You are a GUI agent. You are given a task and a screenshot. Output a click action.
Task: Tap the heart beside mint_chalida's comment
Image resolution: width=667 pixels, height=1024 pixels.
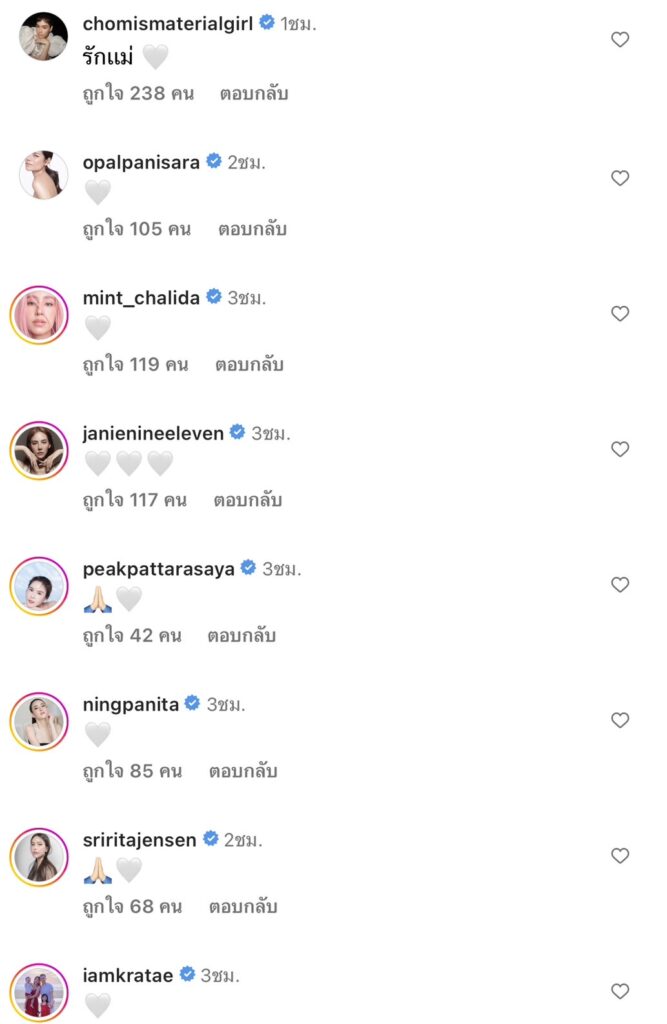620,314
